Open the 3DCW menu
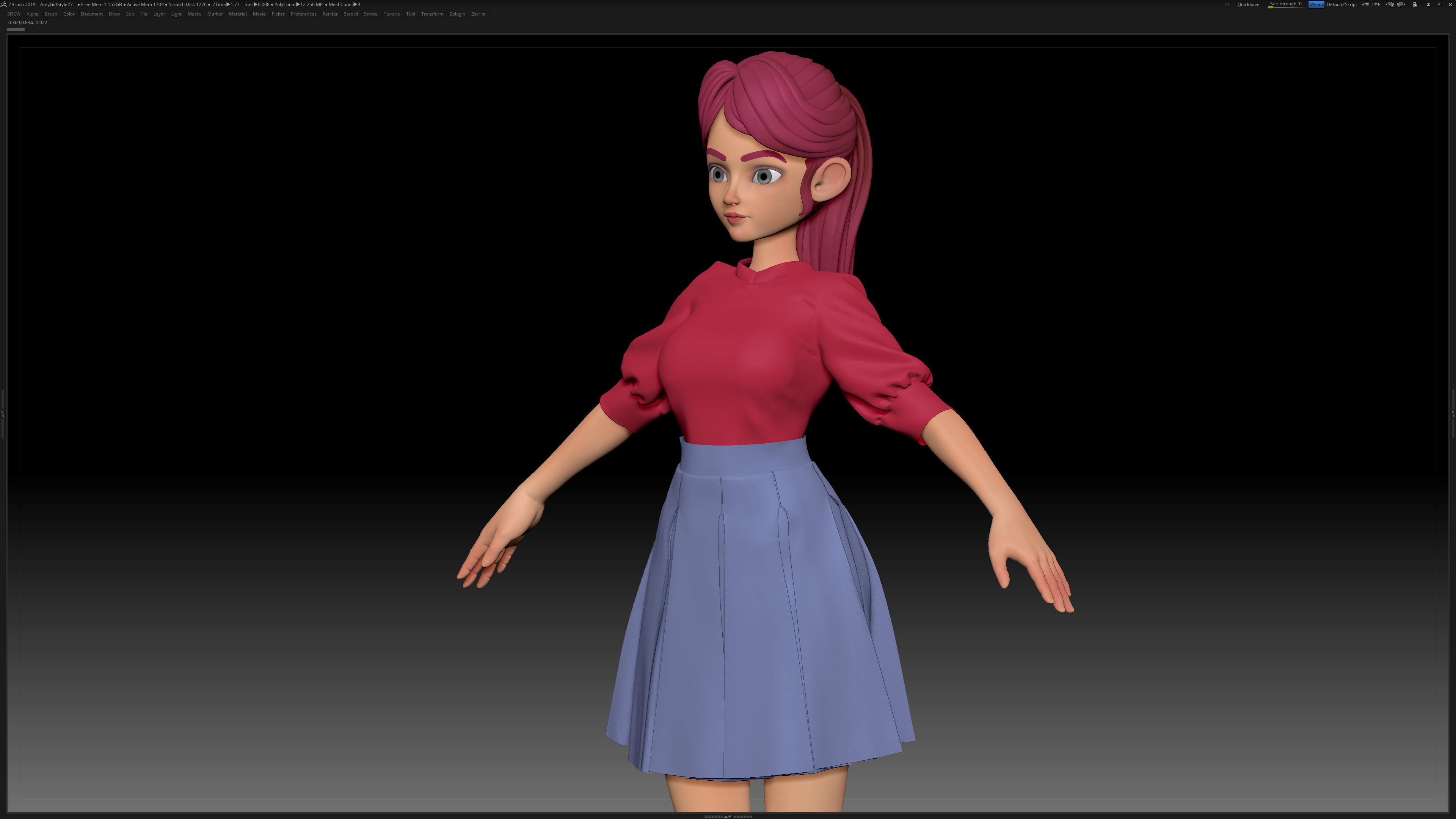This screenshot has height=819, width=1456. click(14, 14)
